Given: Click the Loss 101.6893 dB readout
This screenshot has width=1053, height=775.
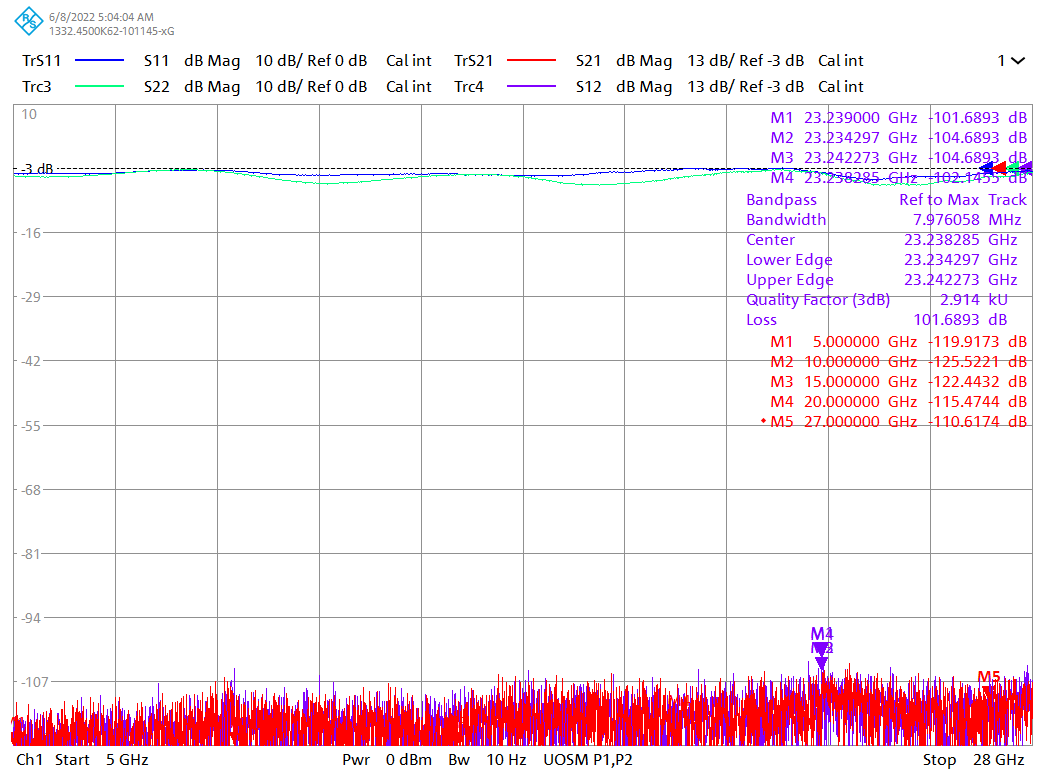Looking at the screenshot, I should 876,320.
